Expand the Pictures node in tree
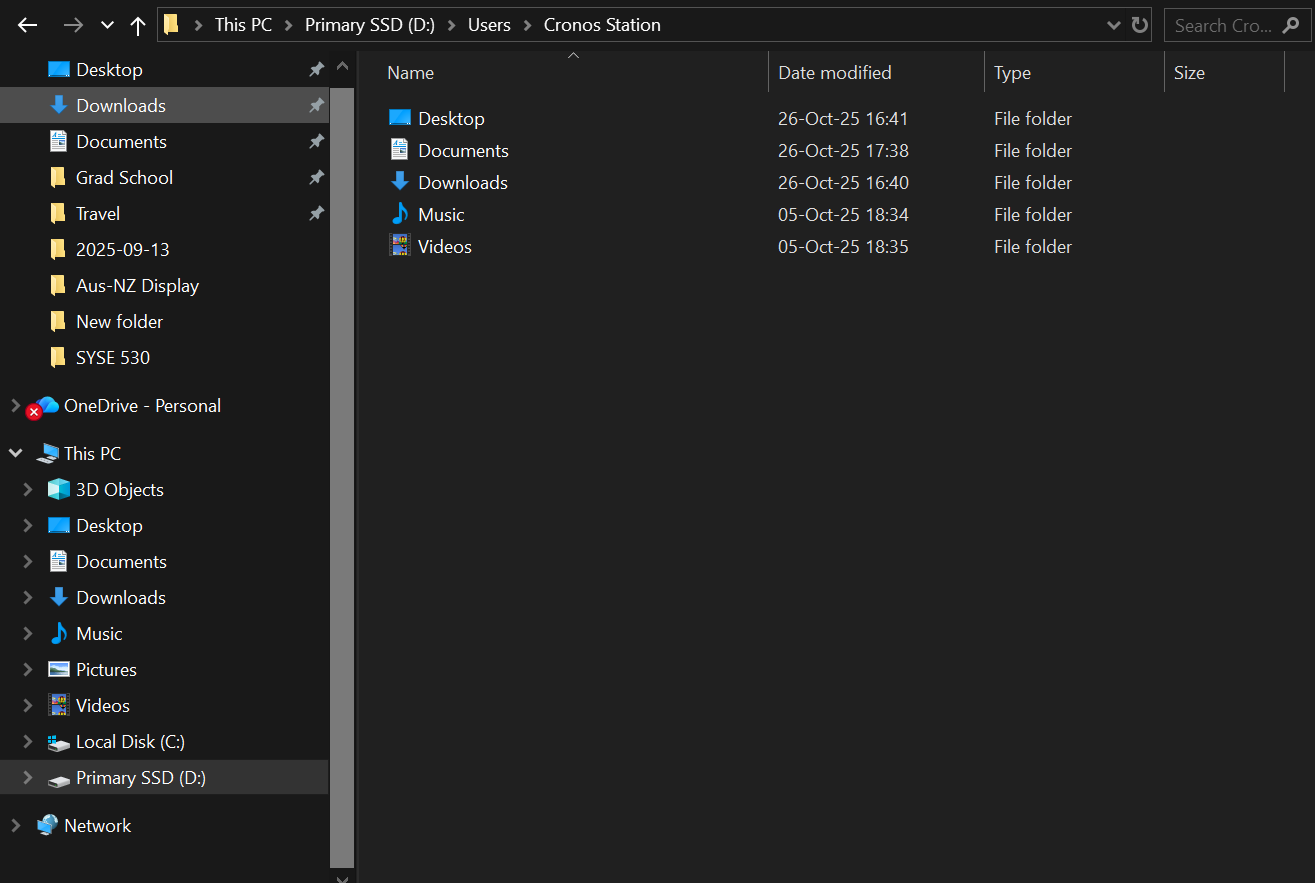 point(28,669)
